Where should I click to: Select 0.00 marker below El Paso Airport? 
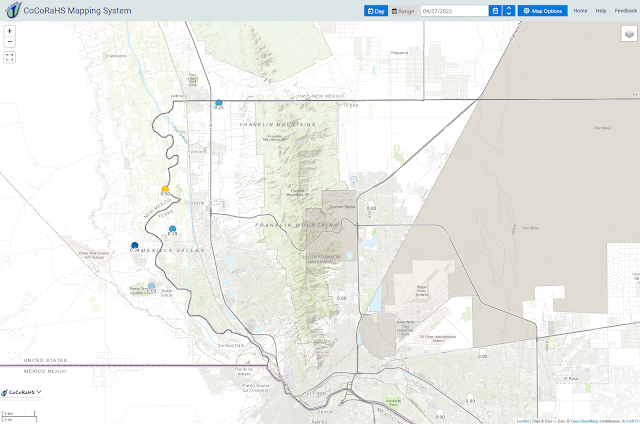click(482, 352)
